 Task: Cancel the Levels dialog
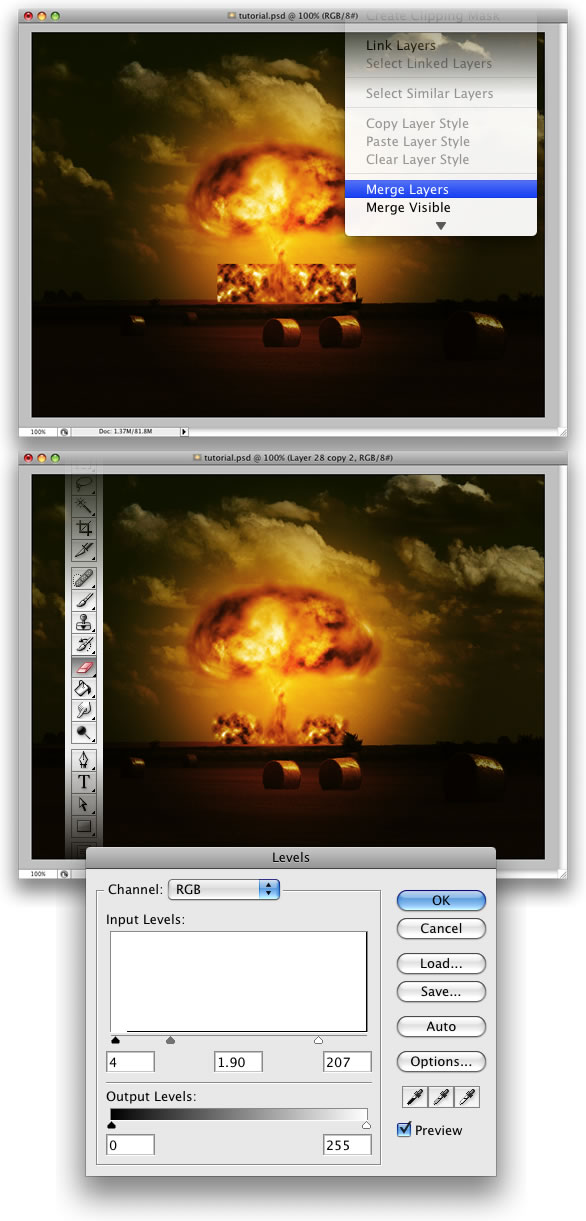[x=441, y=928]
